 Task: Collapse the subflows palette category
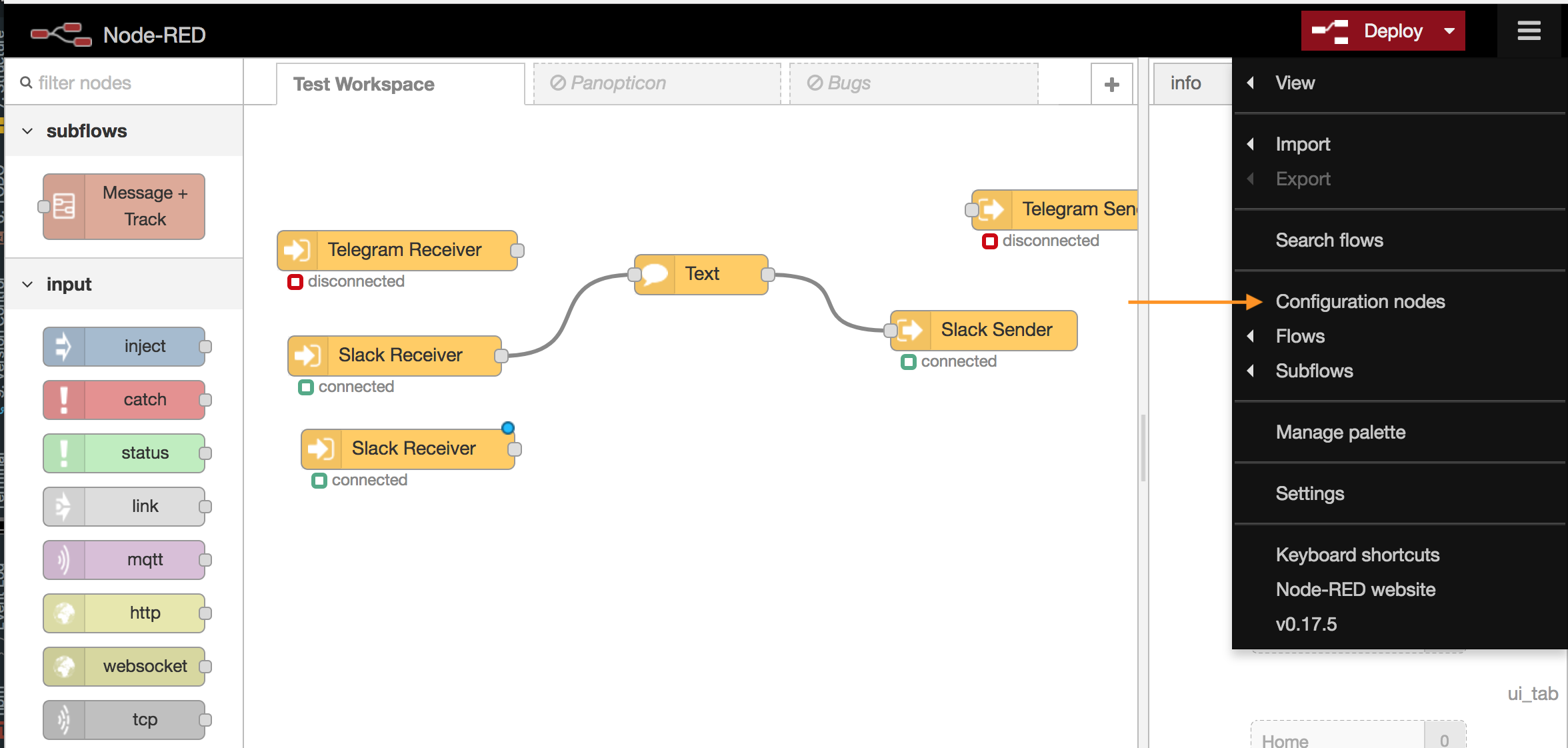click(x=27, y=131)
